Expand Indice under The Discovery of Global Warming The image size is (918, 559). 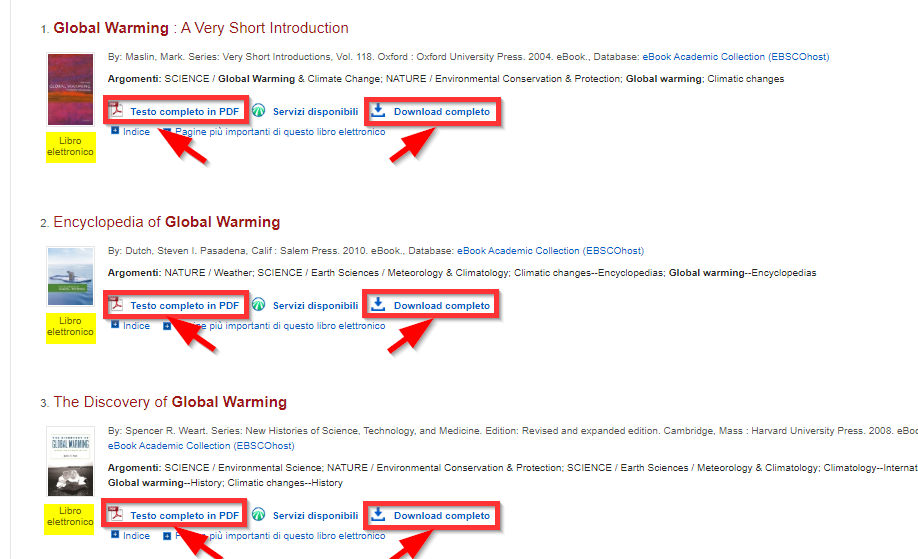pos(116,535)
